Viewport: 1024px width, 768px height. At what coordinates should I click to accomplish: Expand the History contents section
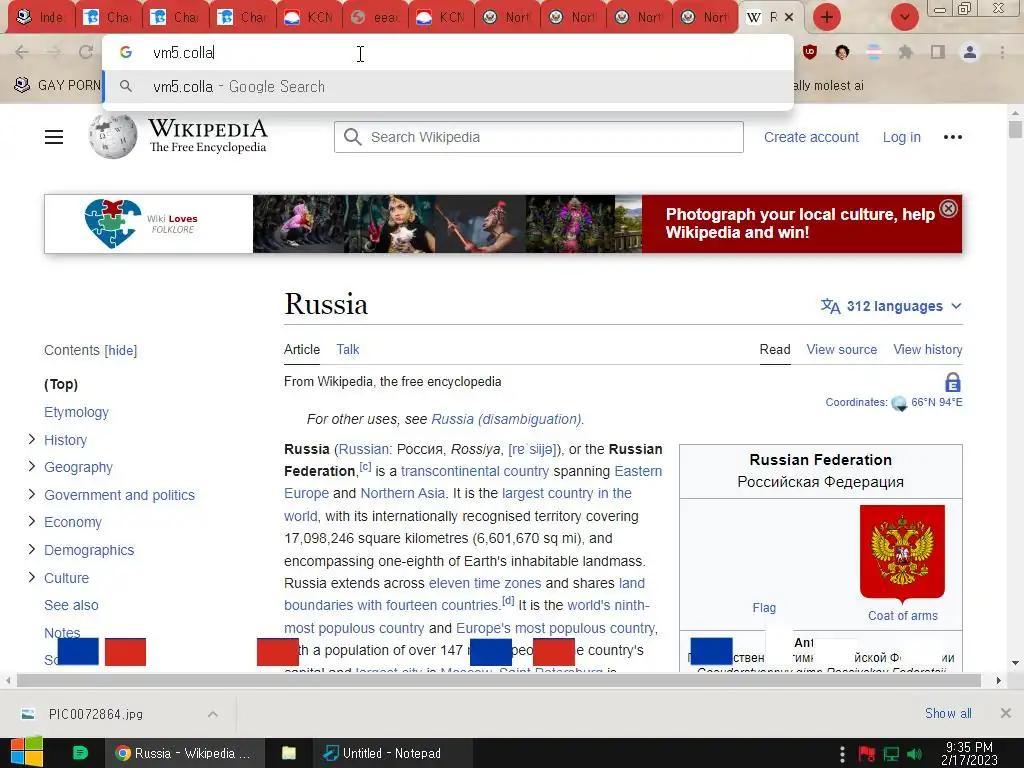(x=31, y=440)
